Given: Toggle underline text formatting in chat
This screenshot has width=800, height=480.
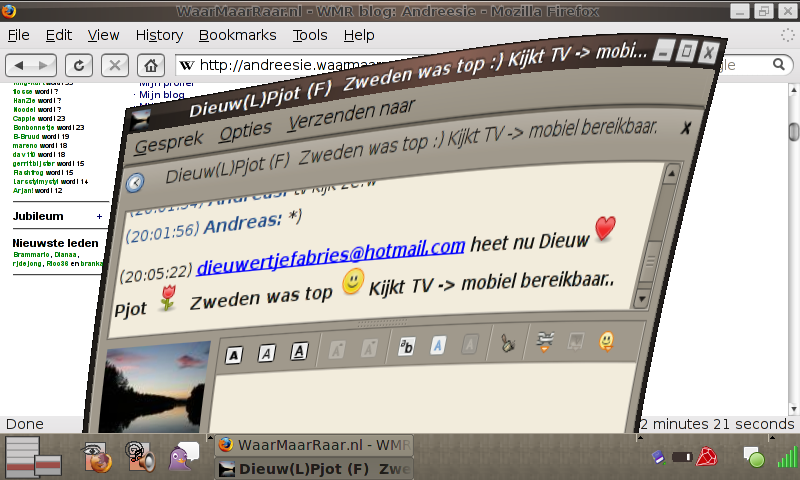Looking at the screenshot, I should [x=299, y=351].
